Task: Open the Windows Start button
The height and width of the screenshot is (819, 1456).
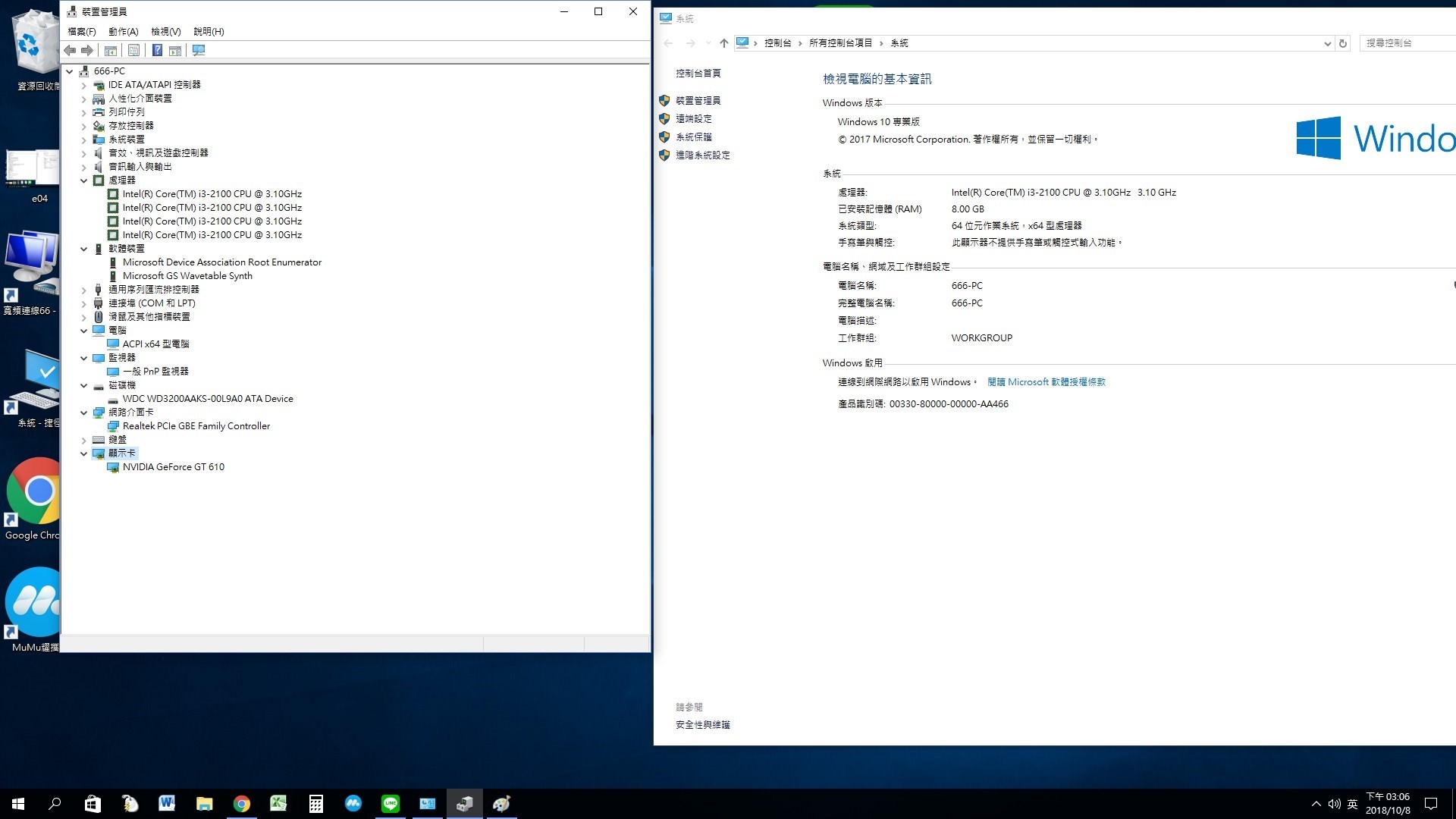Action: (x=18, y=804)
